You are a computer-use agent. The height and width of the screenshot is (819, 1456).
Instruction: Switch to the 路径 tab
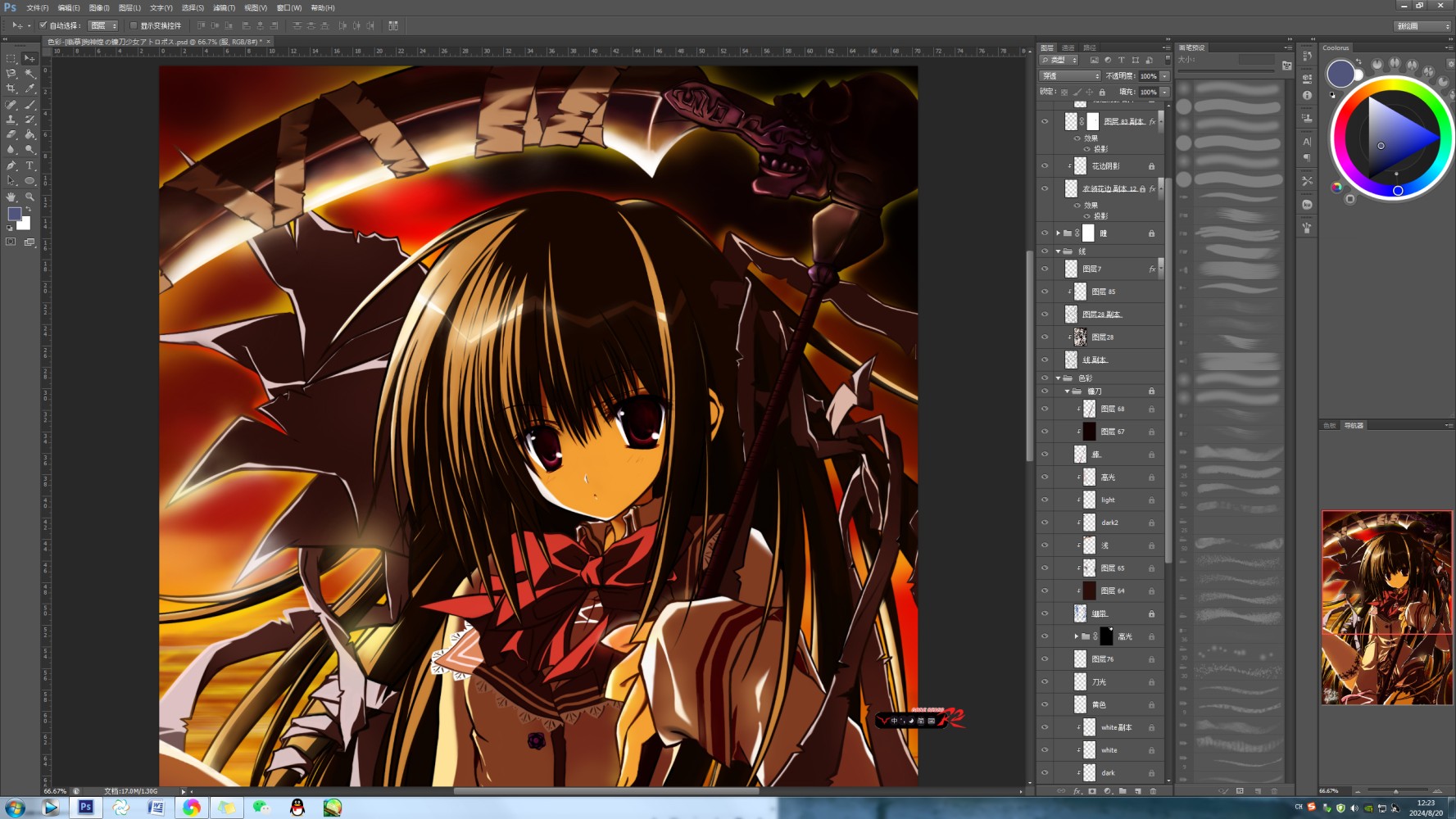pos(1090,48)
